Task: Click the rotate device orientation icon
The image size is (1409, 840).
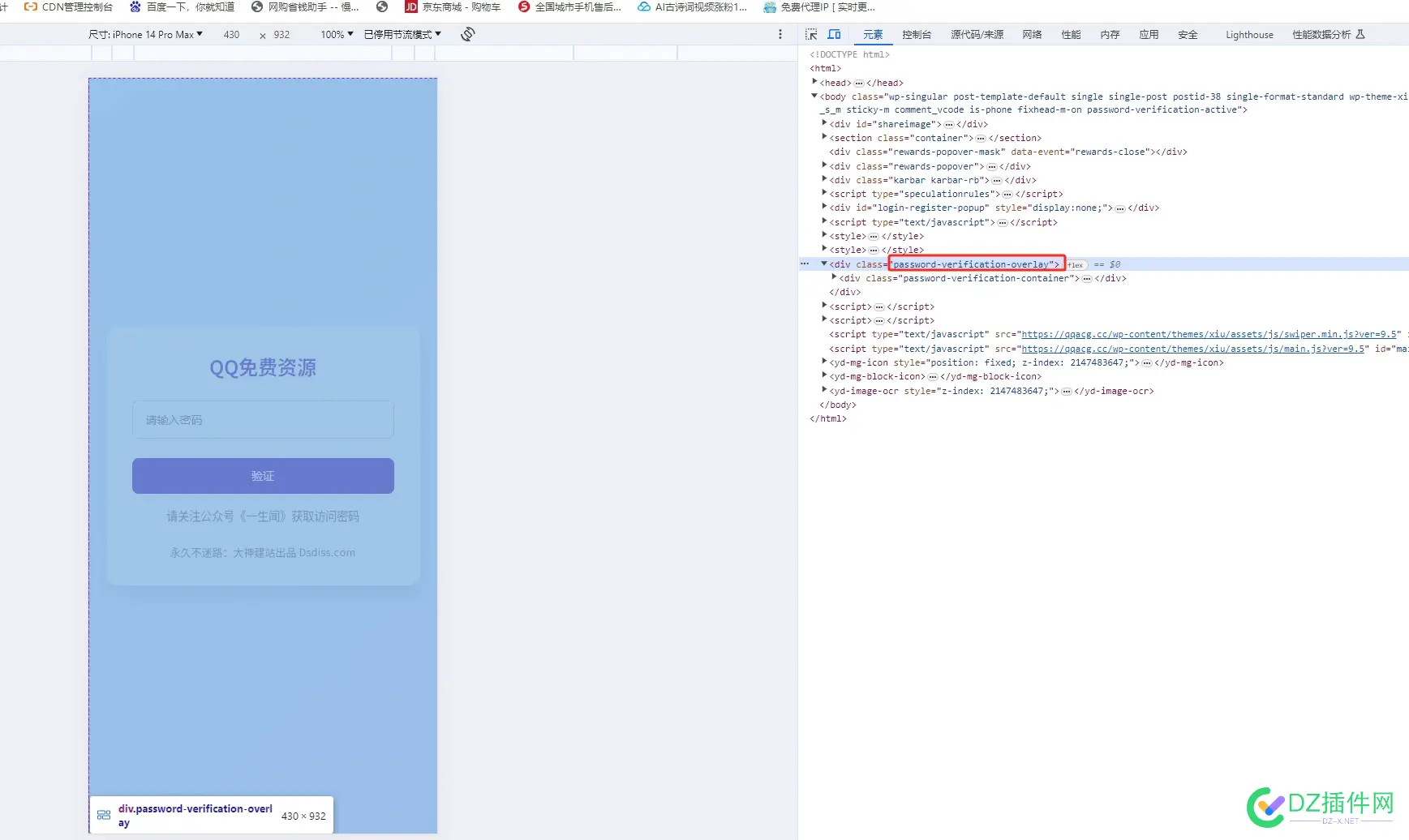Action: tap(468, 34)
